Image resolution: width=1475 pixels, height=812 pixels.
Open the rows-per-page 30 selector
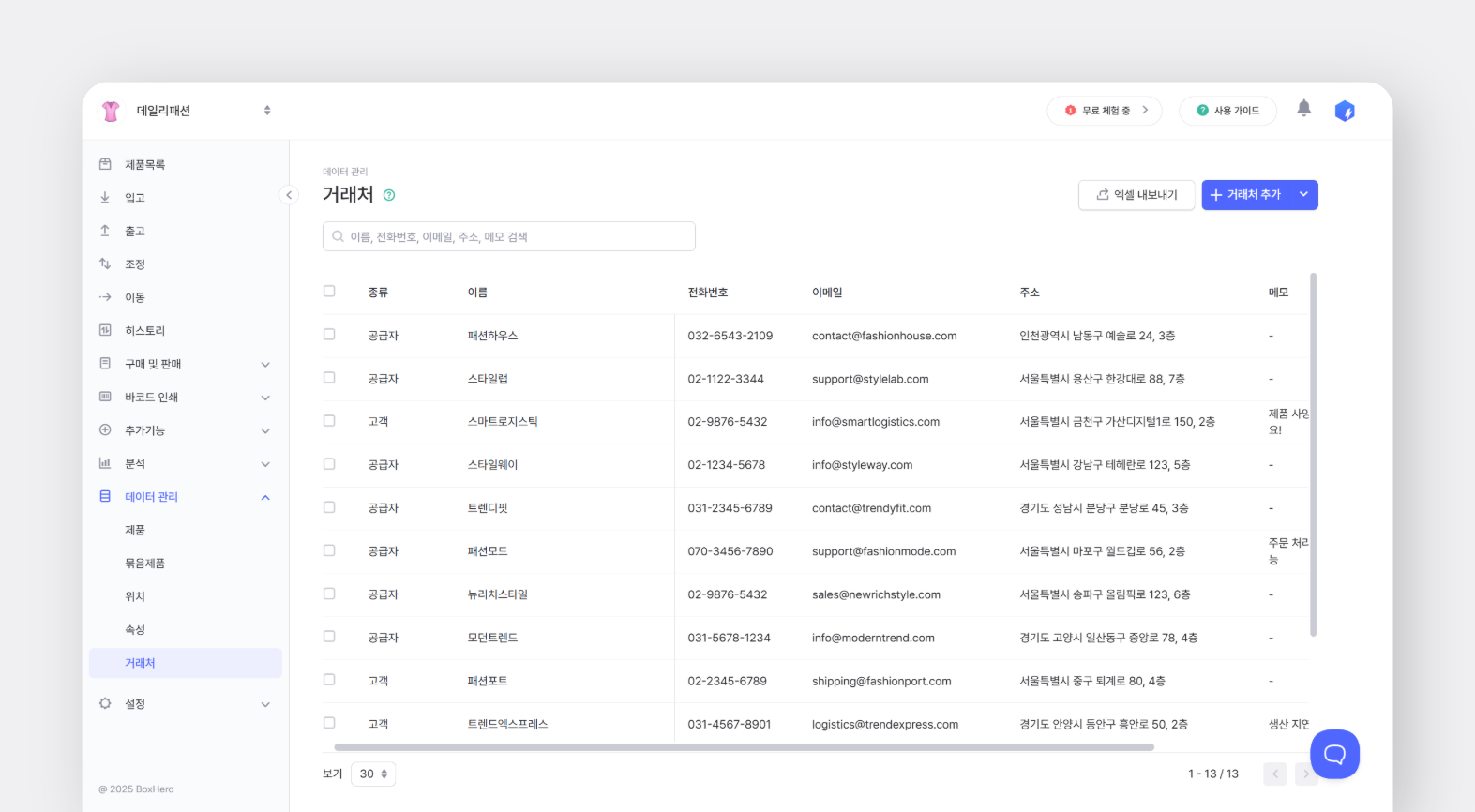(x=373, y=774)
